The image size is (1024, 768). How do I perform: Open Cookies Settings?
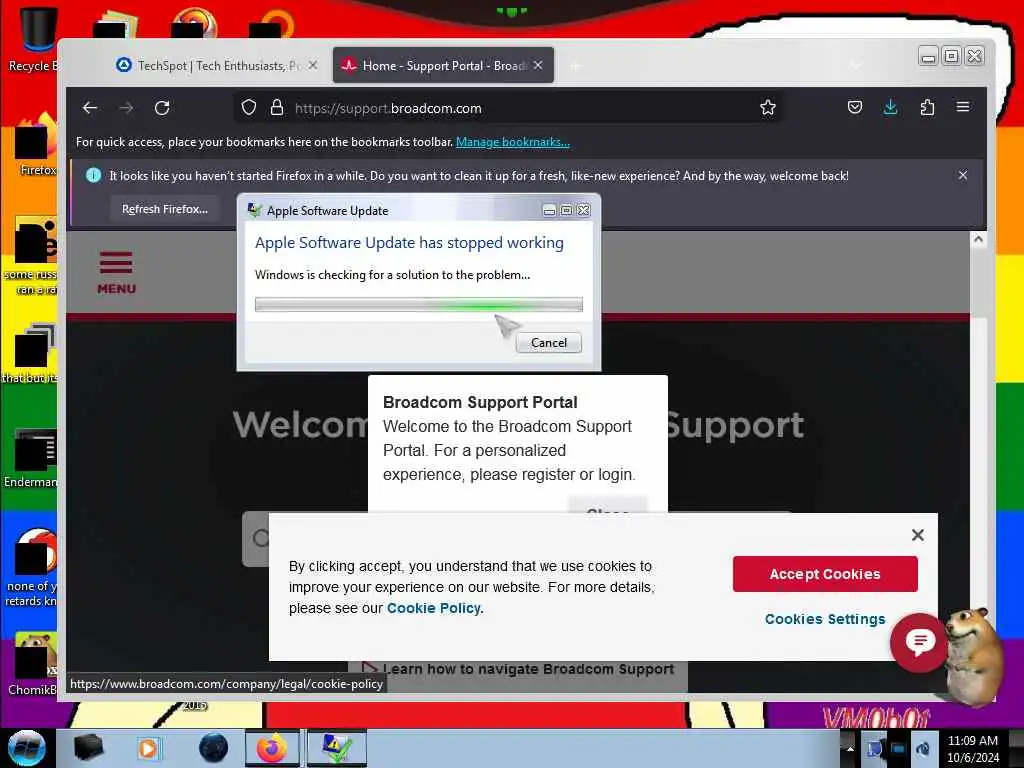coord(825,619)
